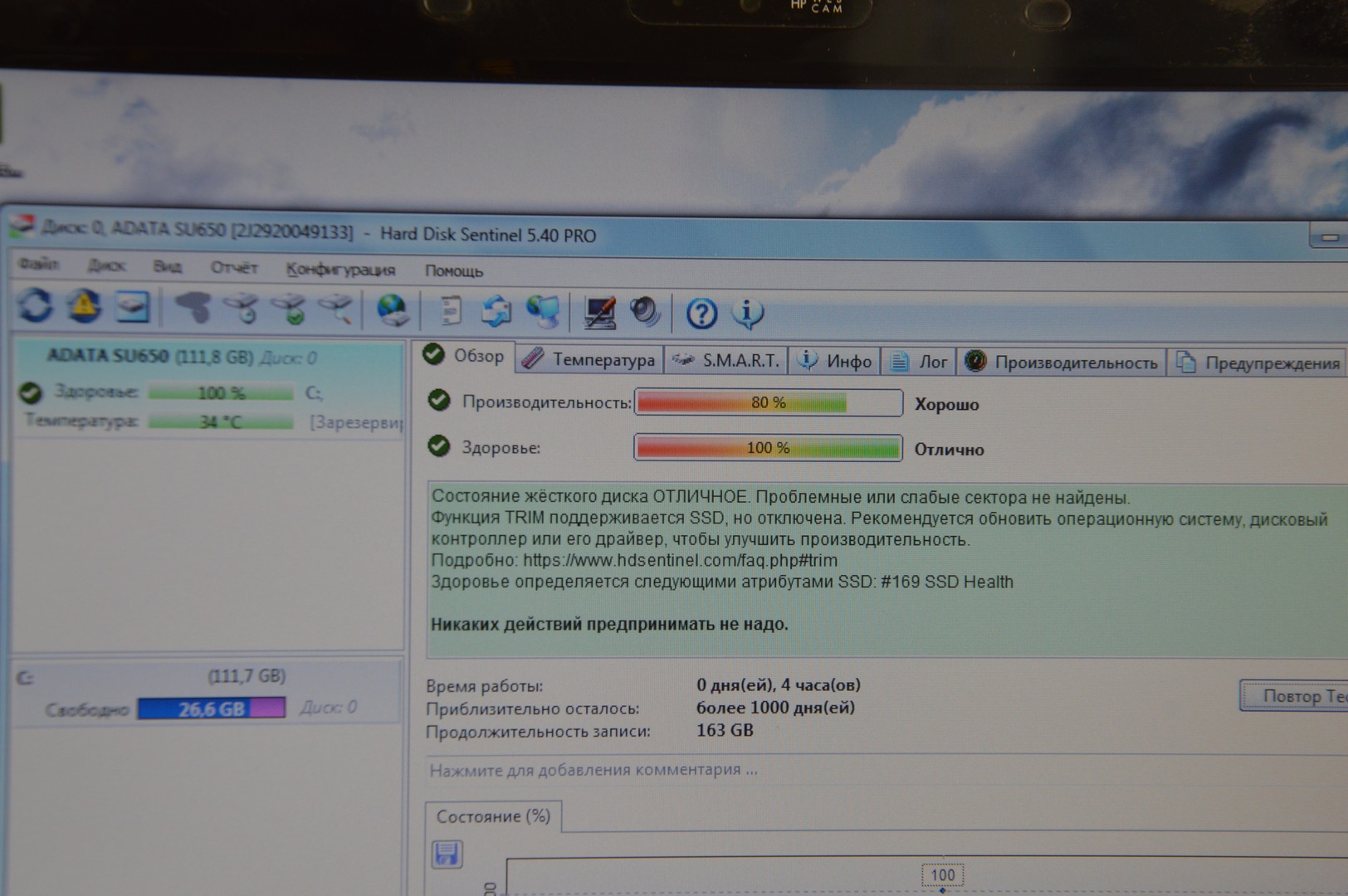Click the 100 % health bar in overview
1348x896 pixels.
[x=768, y=448]
